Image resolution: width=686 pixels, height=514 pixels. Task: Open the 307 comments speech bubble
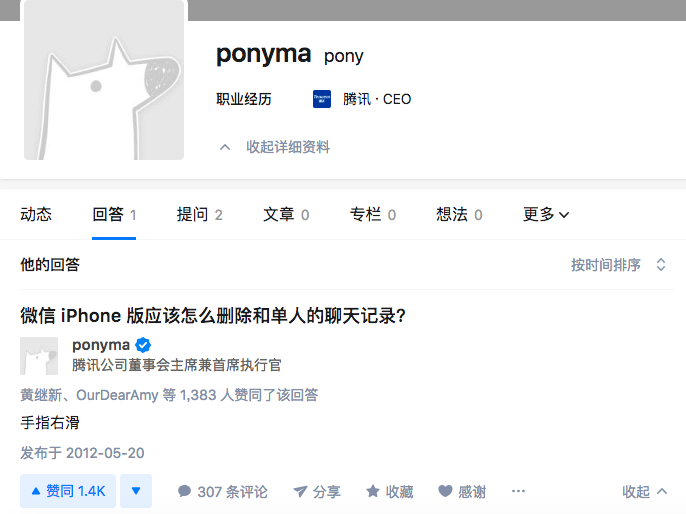[184, 492]
